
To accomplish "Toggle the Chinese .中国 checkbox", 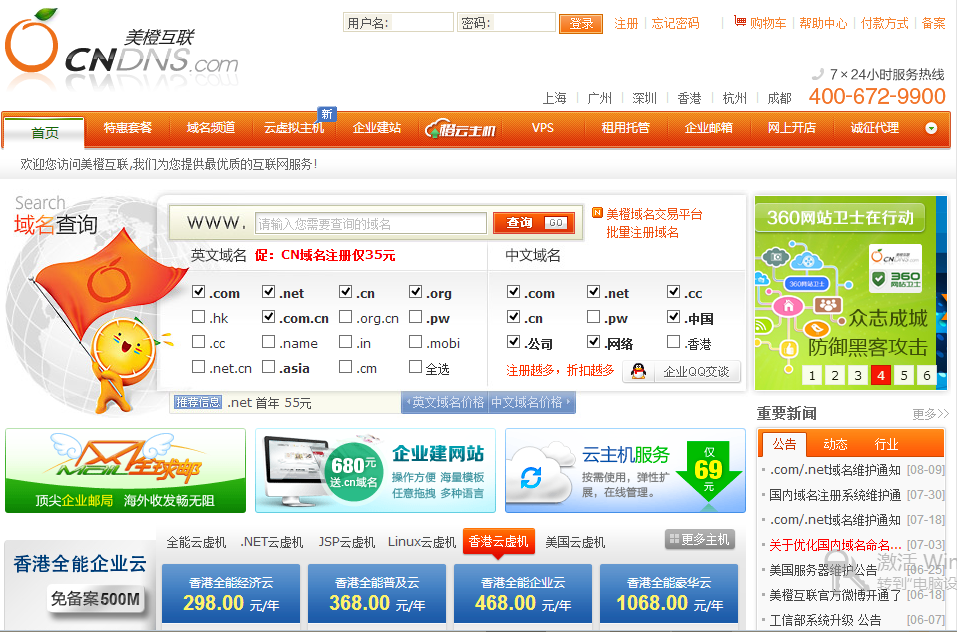I will point(674,317).
